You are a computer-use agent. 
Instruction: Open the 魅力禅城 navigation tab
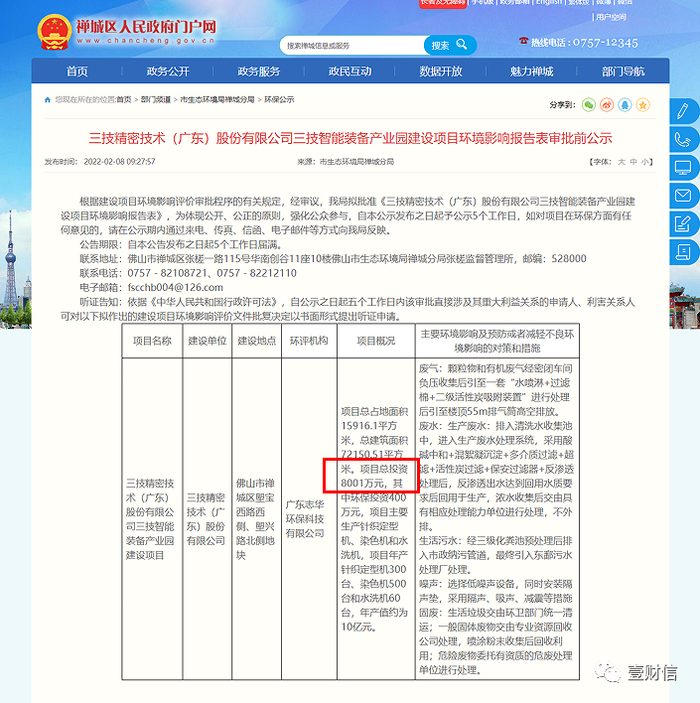[x=531, y=71]
